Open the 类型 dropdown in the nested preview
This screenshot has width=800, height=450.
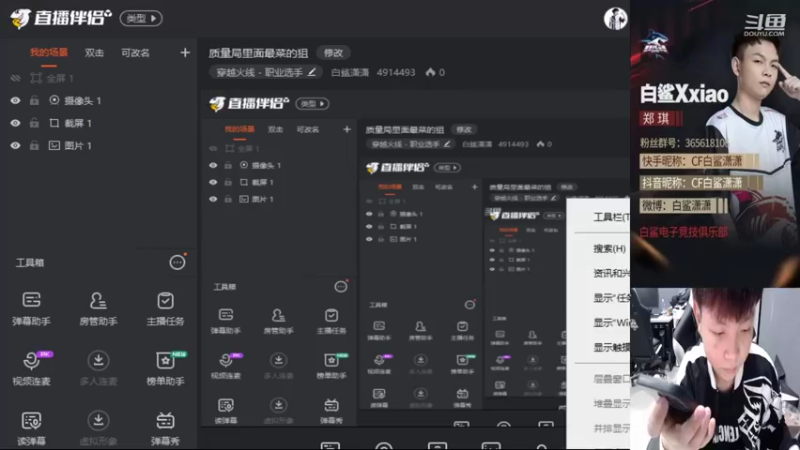pyautogui.click(x=312, y=104)
